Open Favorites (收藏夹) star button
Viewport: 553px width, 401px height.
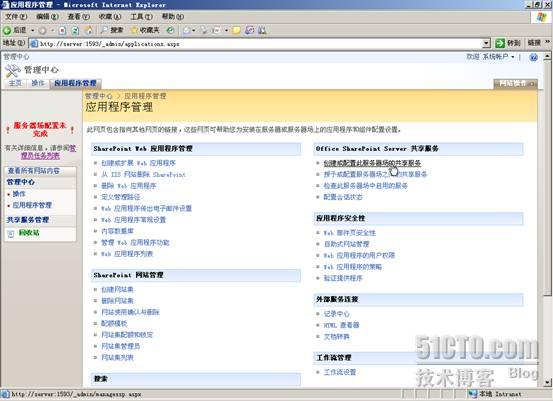[145, 30]
